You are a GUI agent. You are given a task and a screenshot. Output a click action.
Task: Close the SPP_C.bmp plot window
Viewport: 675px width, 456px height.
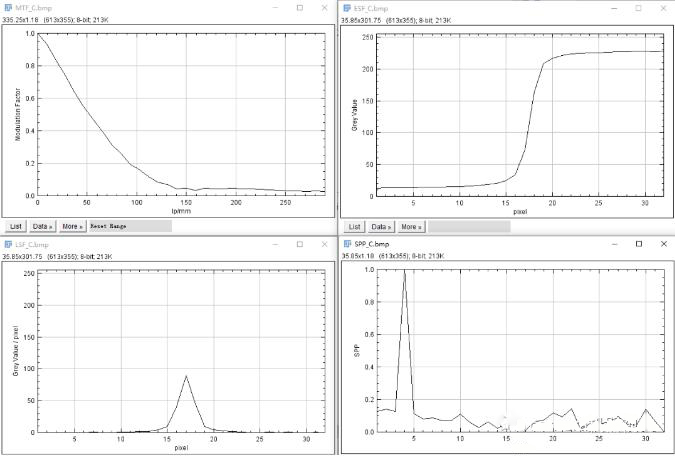tap(663, 244)
